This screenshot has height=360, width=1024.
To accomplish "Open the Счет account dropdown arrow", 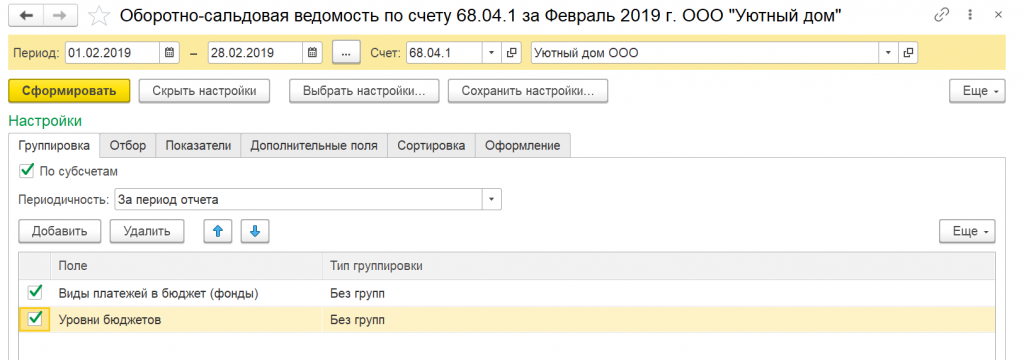I will [x=492, y=53].
